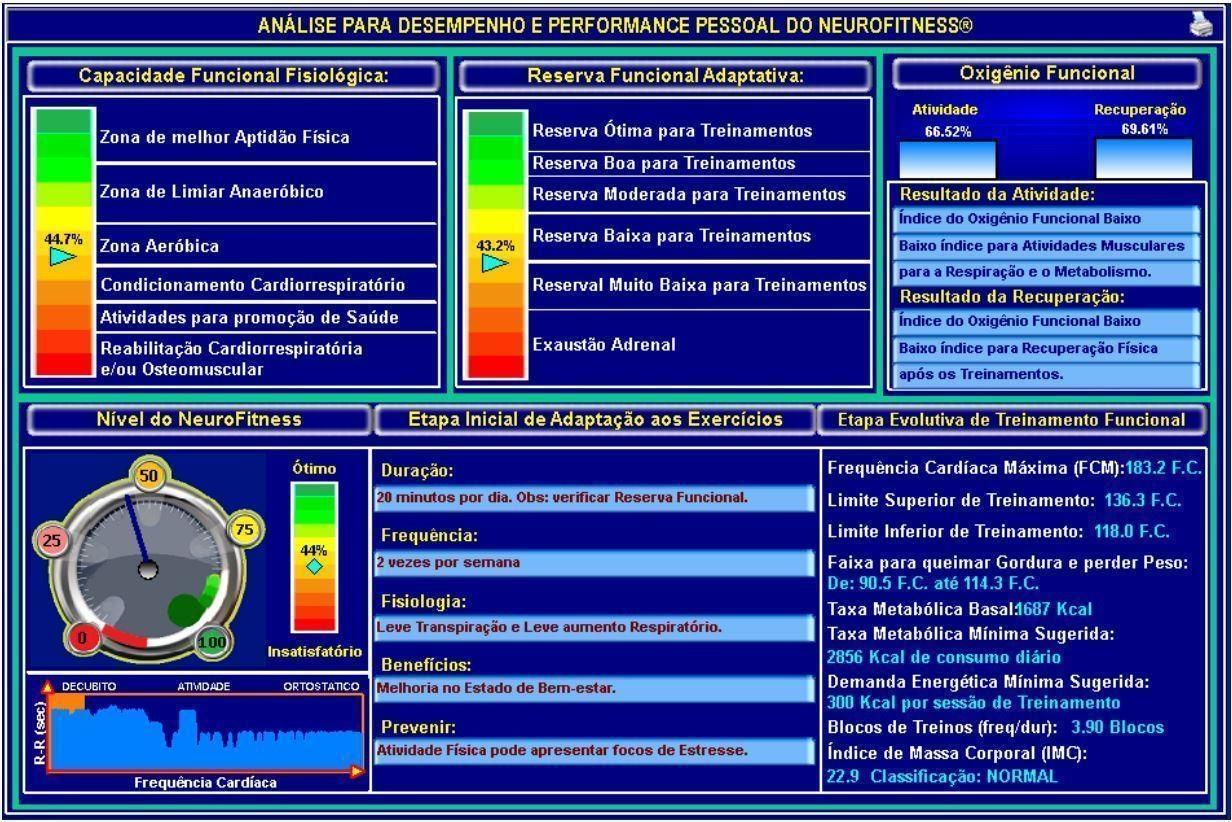This screenshot has height=822, width=1232.
Task: Click the Reserva Moderada para Treinamentos row
Action: tap(700, 194)
